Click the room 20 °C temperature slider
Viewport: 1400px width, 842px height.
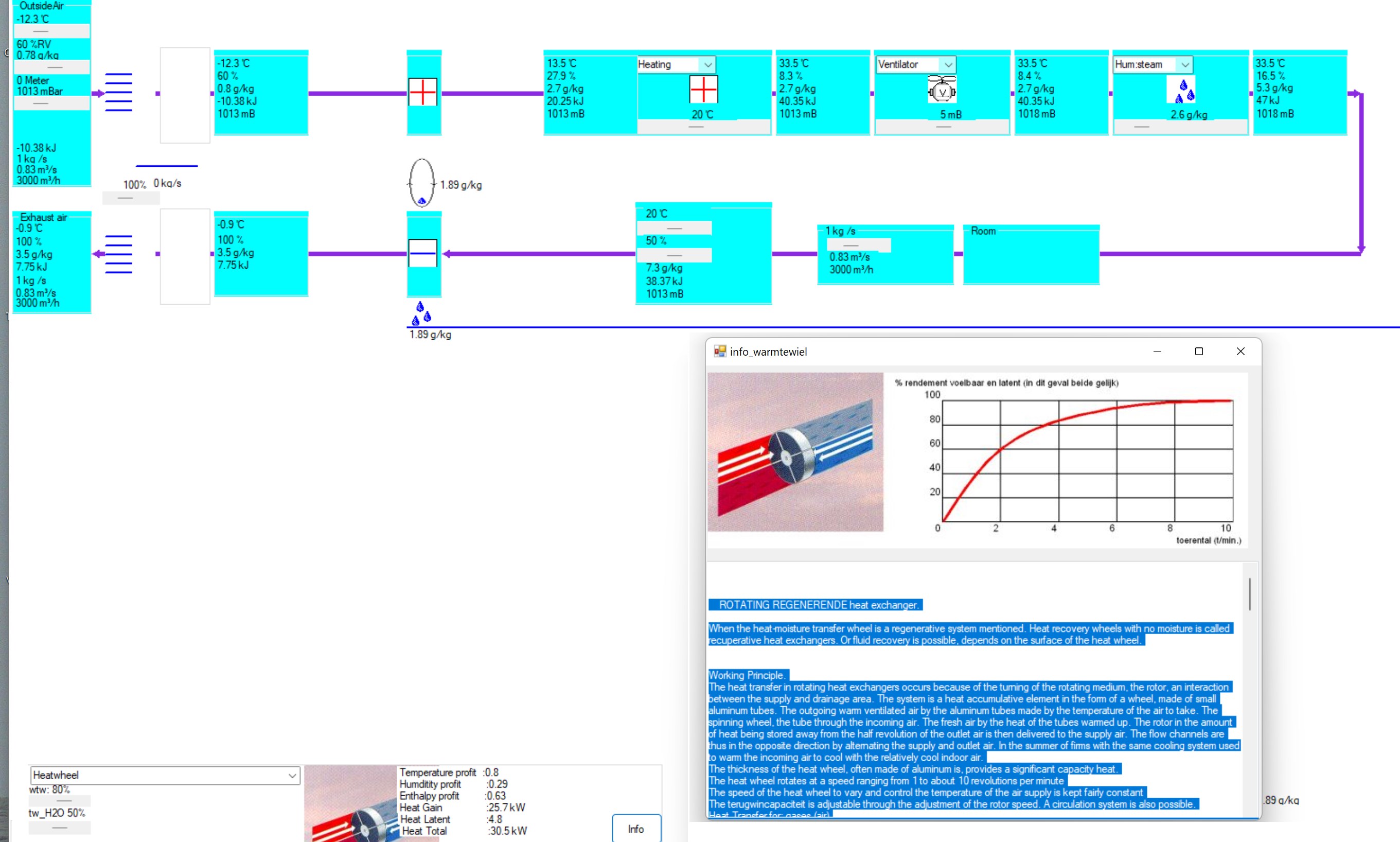[674, 228]
